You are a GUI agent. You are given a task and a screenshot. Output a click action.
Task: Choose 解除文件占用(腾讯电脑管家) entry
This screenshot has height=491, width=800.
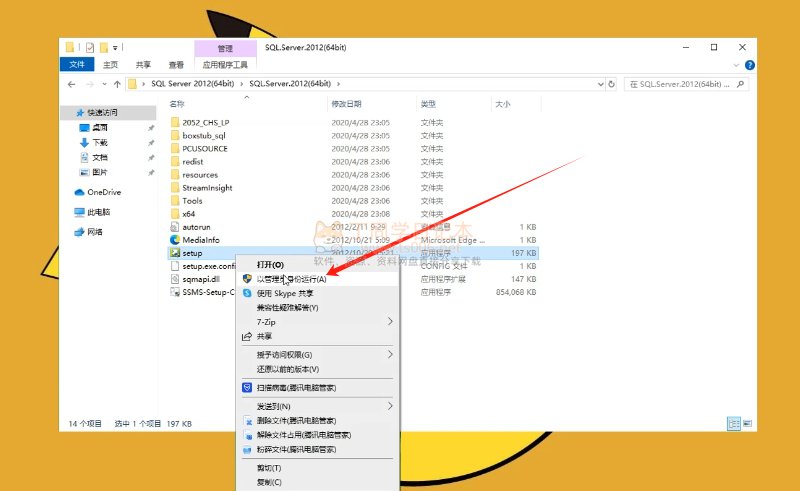click(319, 435)
